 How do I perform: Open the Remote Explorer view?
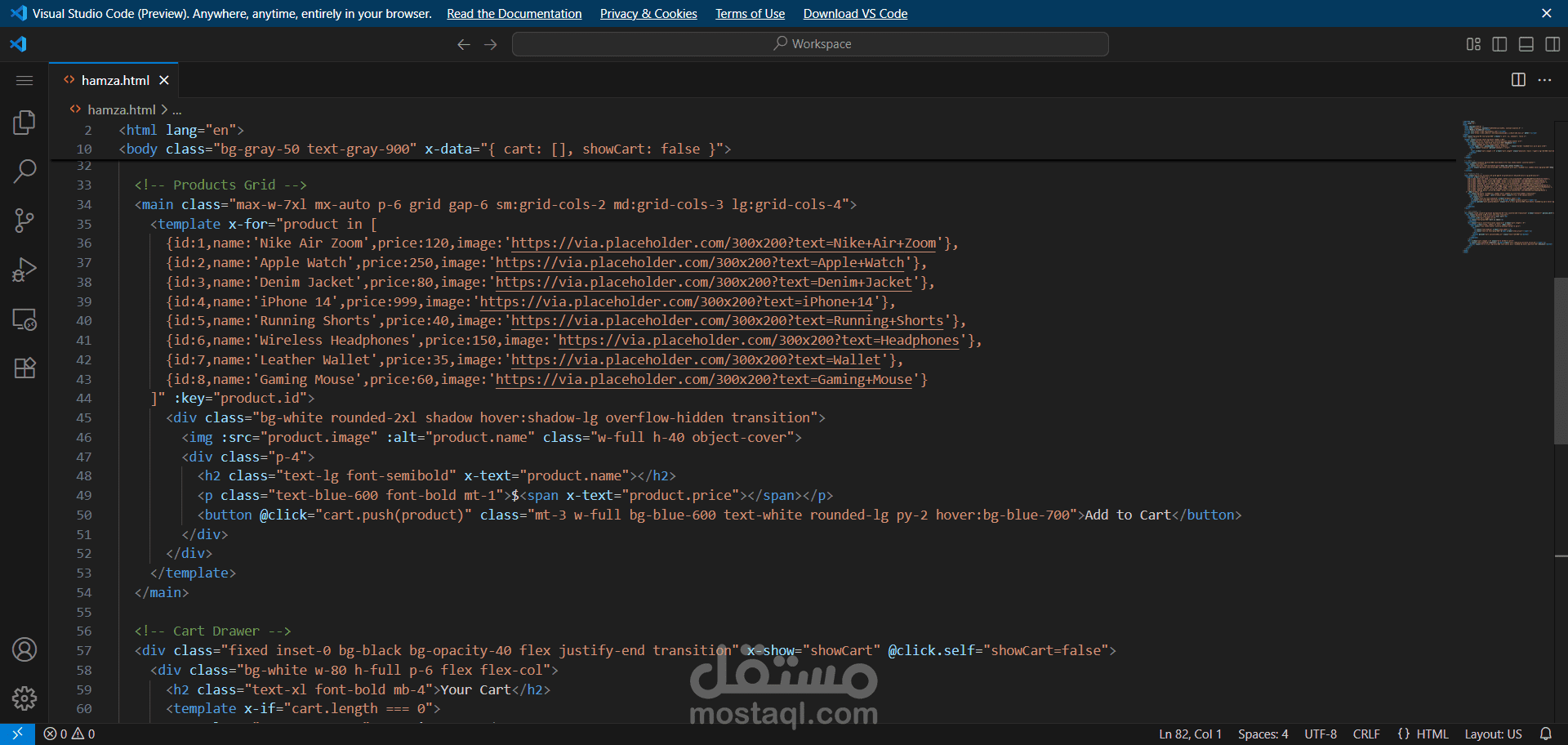coord(24,319)
